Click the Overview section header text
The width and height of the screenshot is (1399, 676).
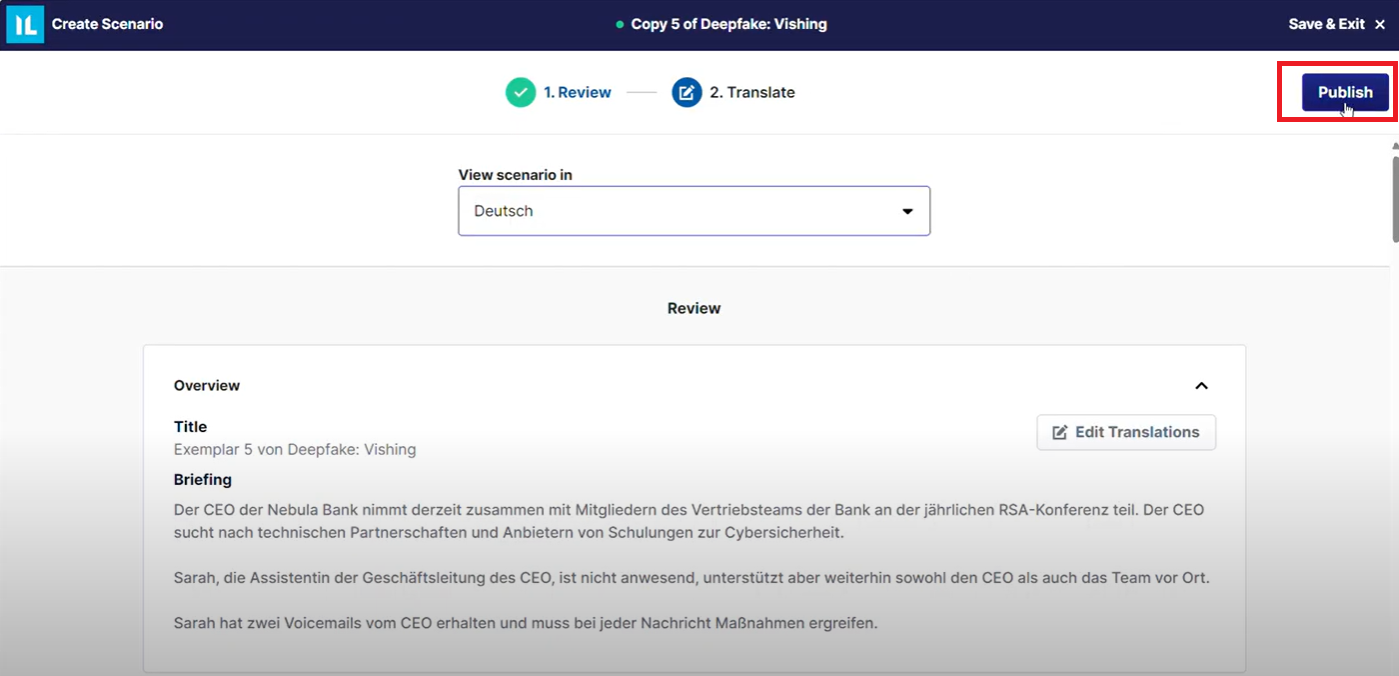coord(207,386)
